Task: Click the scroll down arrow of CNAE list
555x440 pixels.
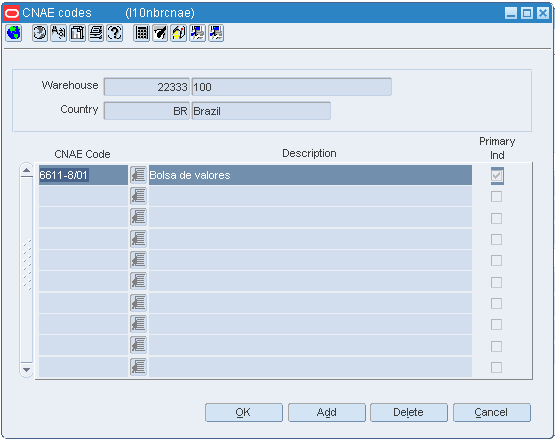Action: point(27,370)
